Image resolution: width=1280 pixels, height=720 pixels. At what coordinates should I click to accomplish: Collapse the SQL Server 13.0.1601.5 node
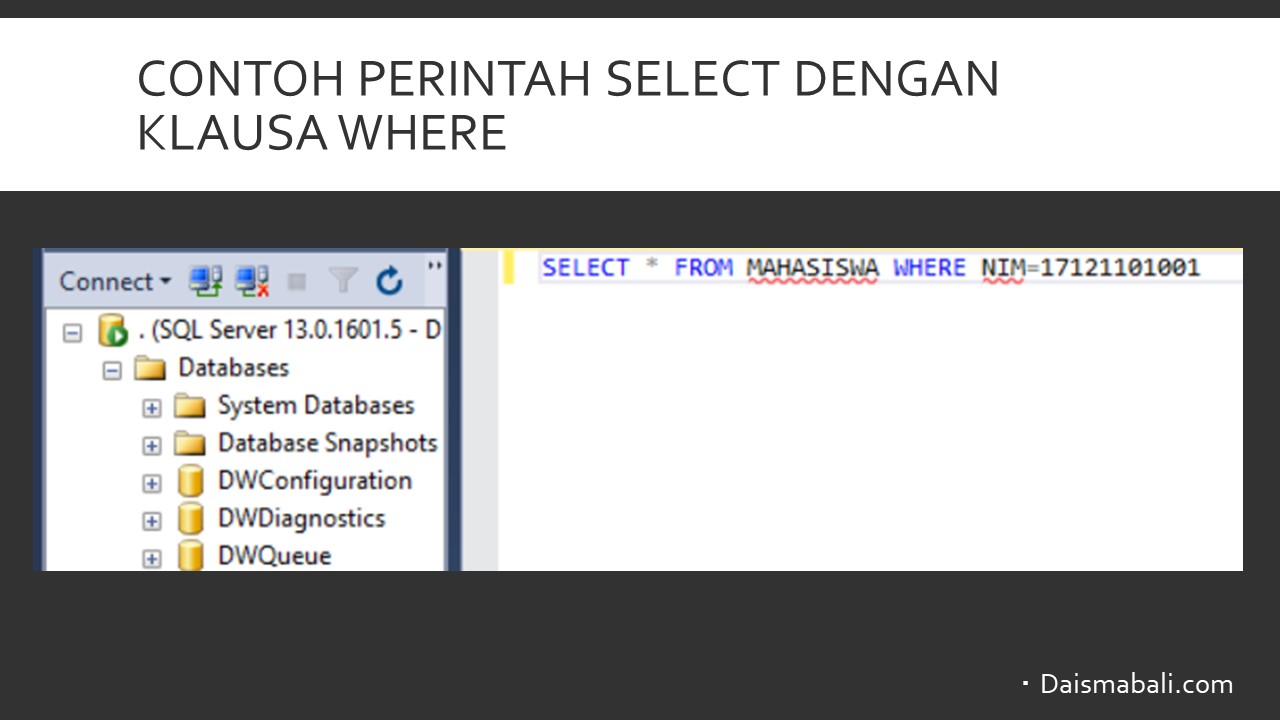(72, 333)
